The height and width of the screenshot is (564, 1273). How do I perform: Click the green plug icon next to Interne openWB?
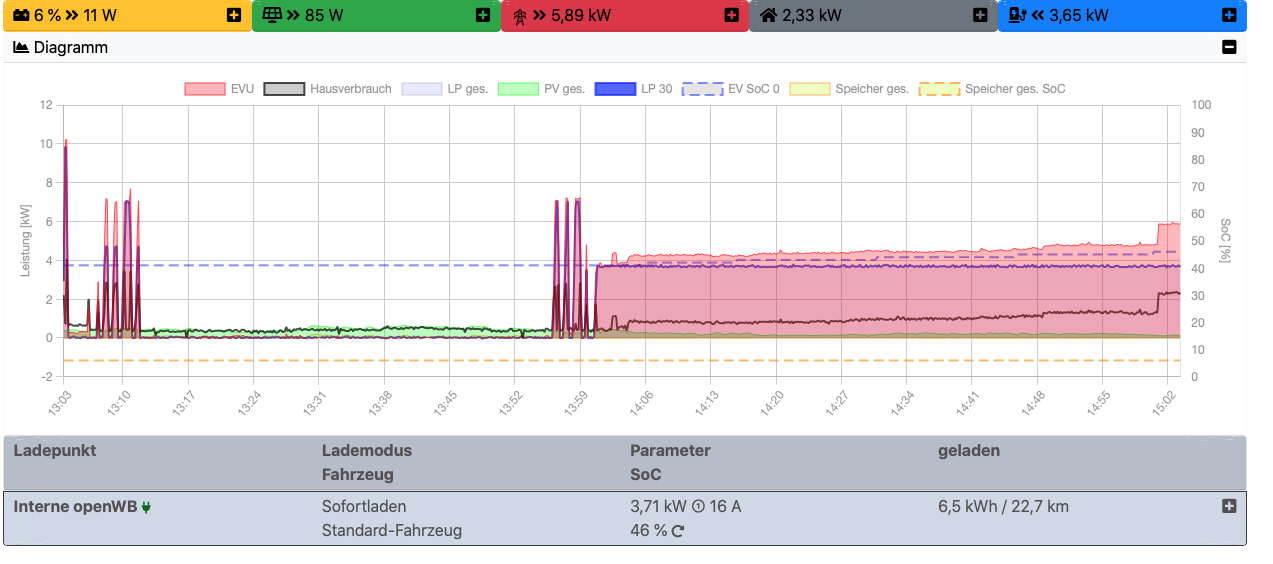[147, 507]
